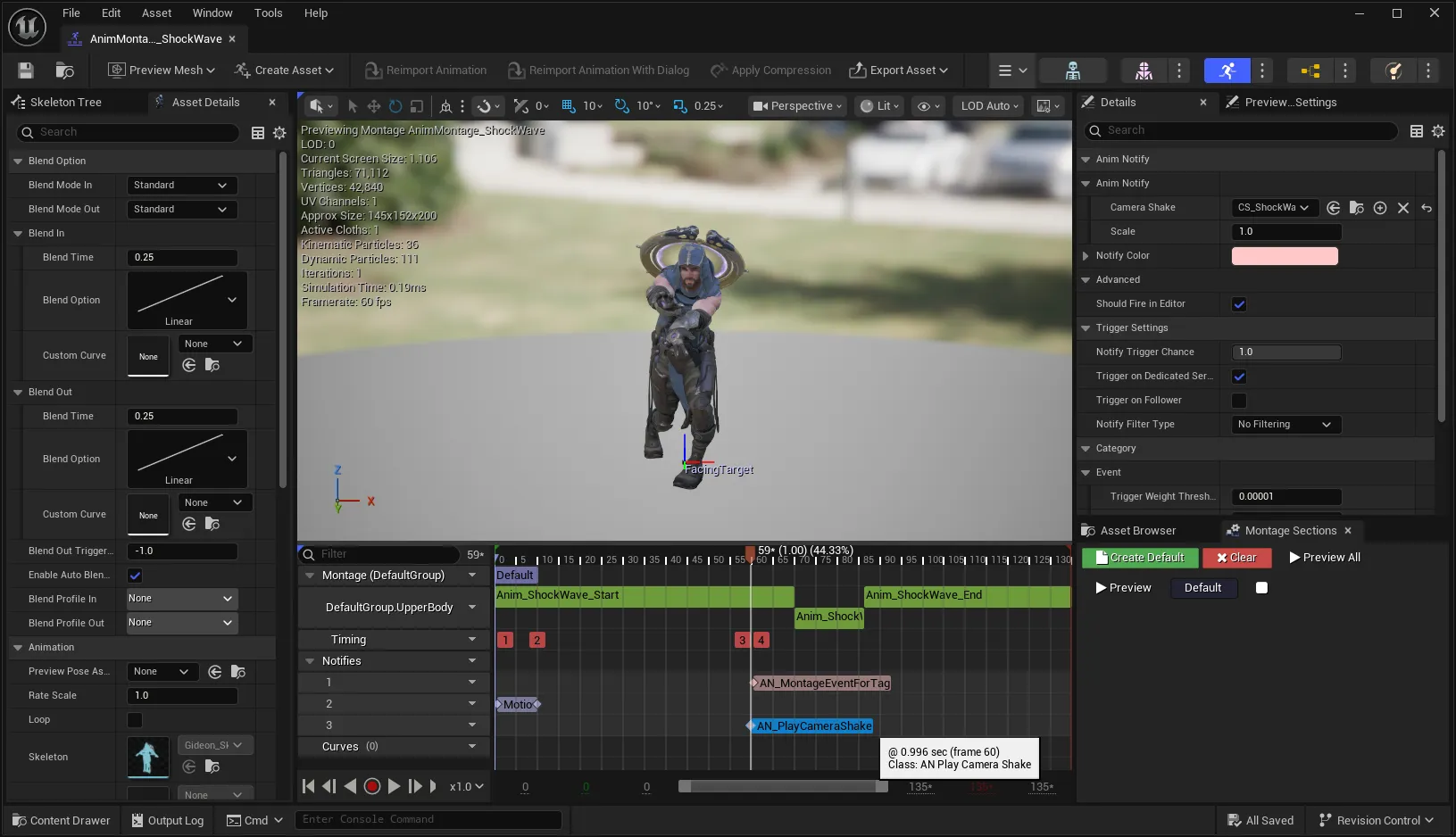1456x837 pixels.
Task: Click the Create Default button
Action: pos(1139,558)
